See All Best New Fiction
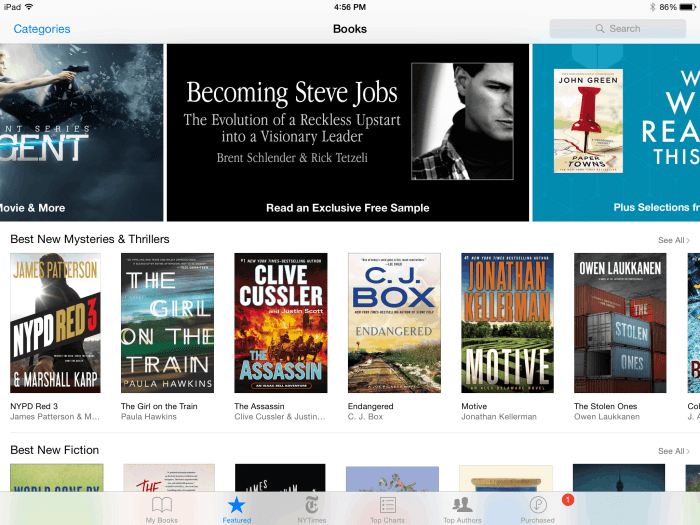 (x=674, y=451)
